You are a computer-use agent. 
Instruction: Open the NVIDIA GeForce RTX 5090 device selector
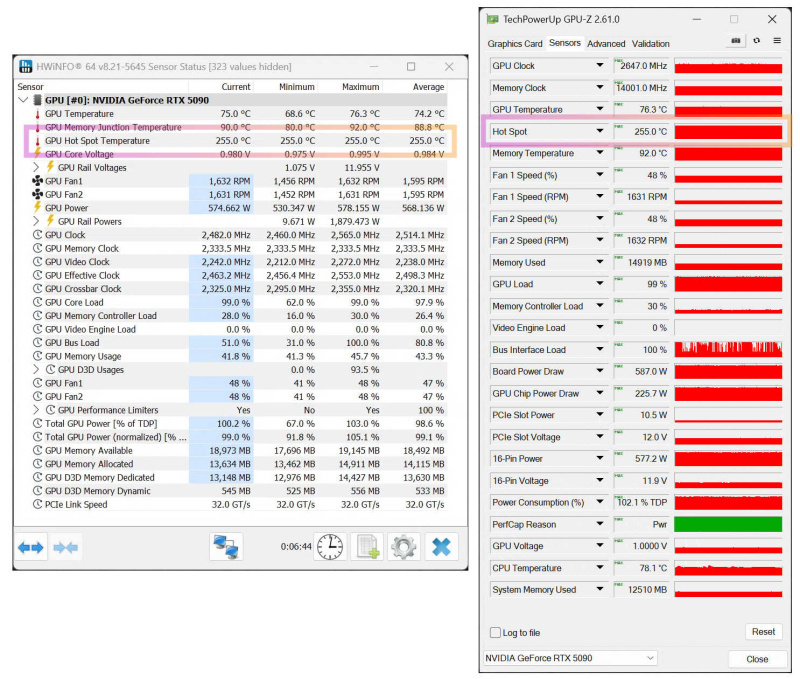point(570,658)
